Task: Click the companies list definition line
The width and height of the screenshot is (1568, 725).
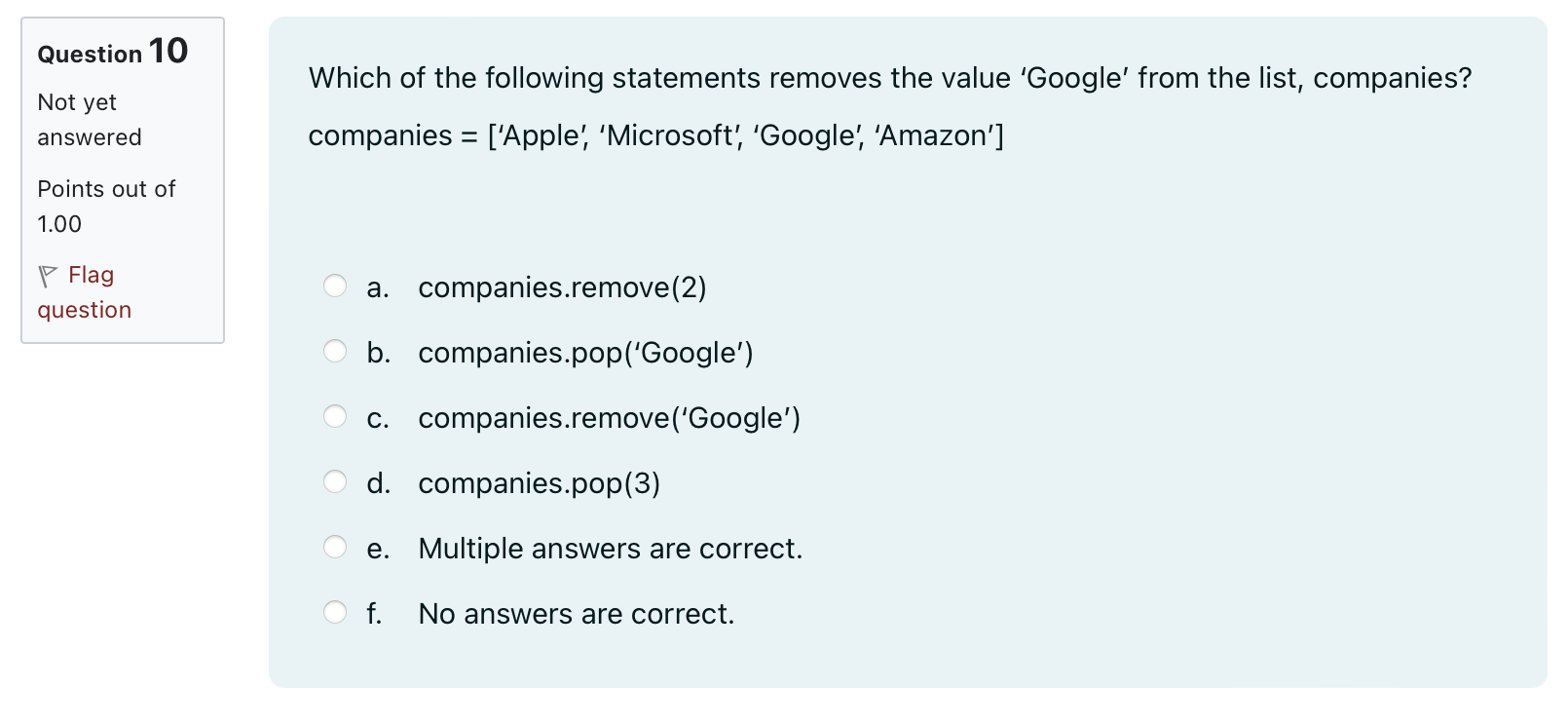Action: coord(655,135)
